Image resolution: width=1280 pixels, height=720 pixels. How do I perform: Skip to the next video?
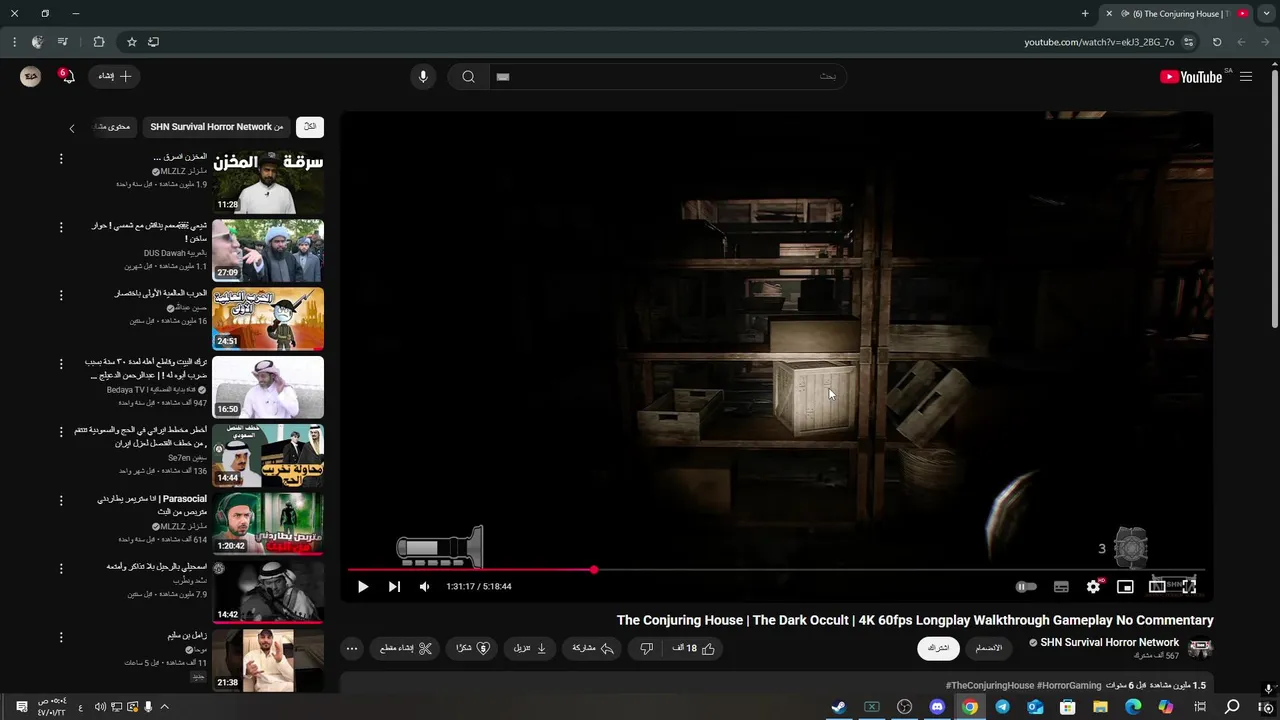pyautogui.click(x=394, y=587)
